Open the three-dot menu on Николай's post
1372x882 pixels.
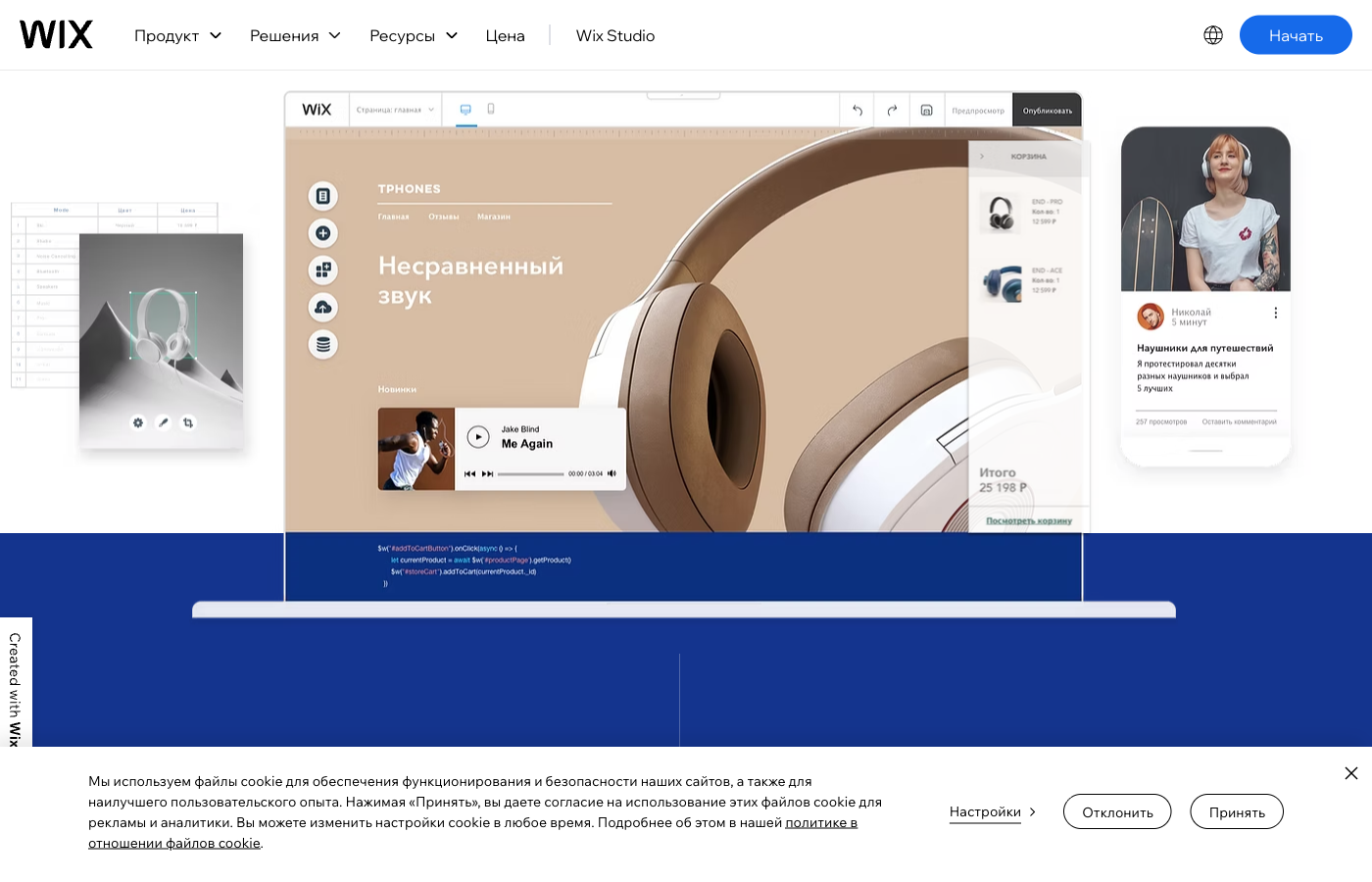point(1275,313)
